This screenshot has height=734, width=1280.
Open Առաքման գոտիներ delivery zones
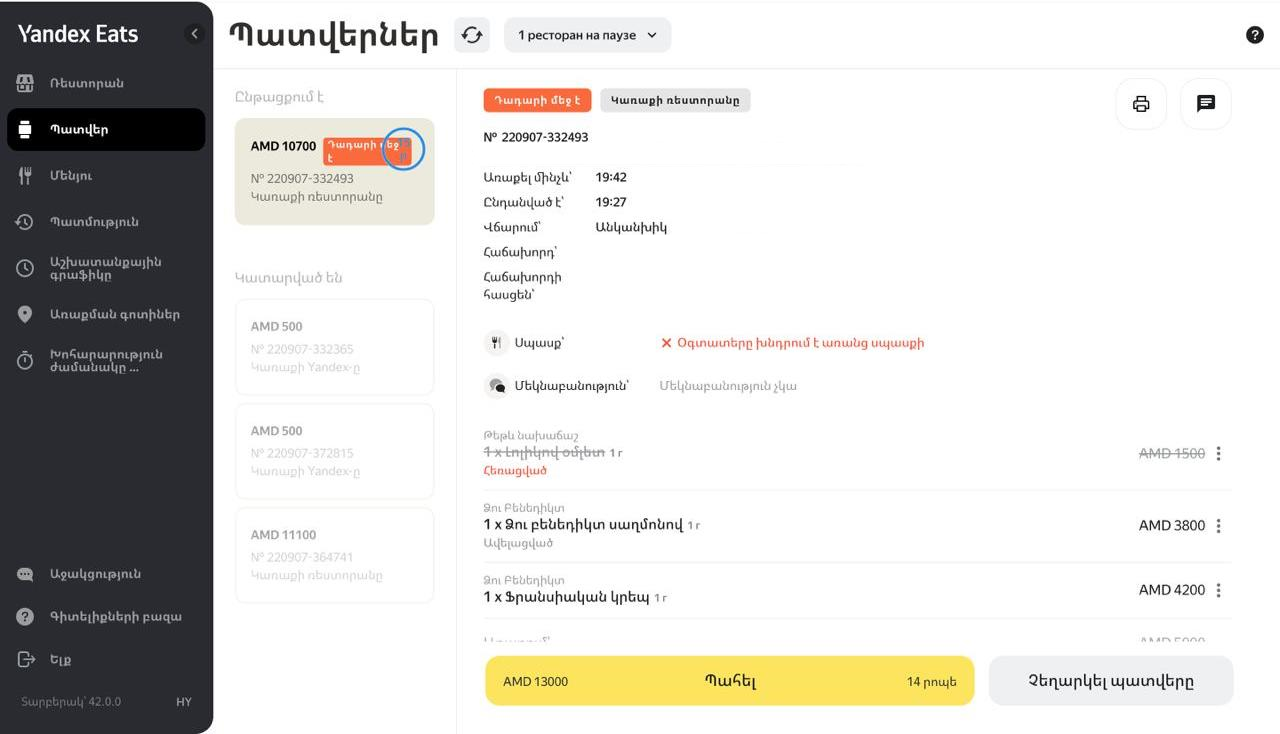tap(115, 314)
